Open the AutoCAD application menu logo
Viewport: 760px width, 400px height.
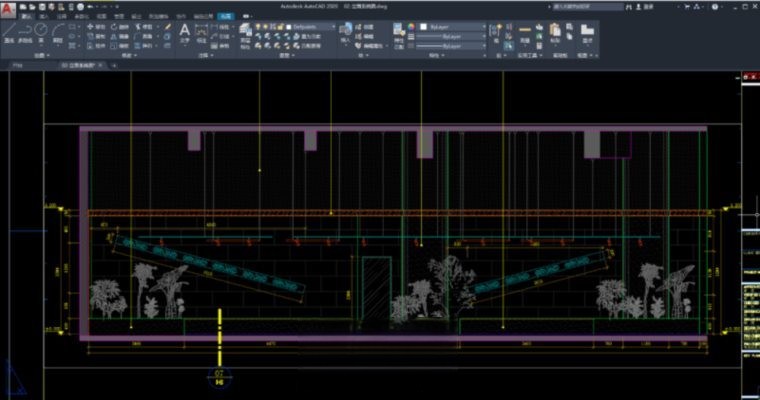click(8, 6)
